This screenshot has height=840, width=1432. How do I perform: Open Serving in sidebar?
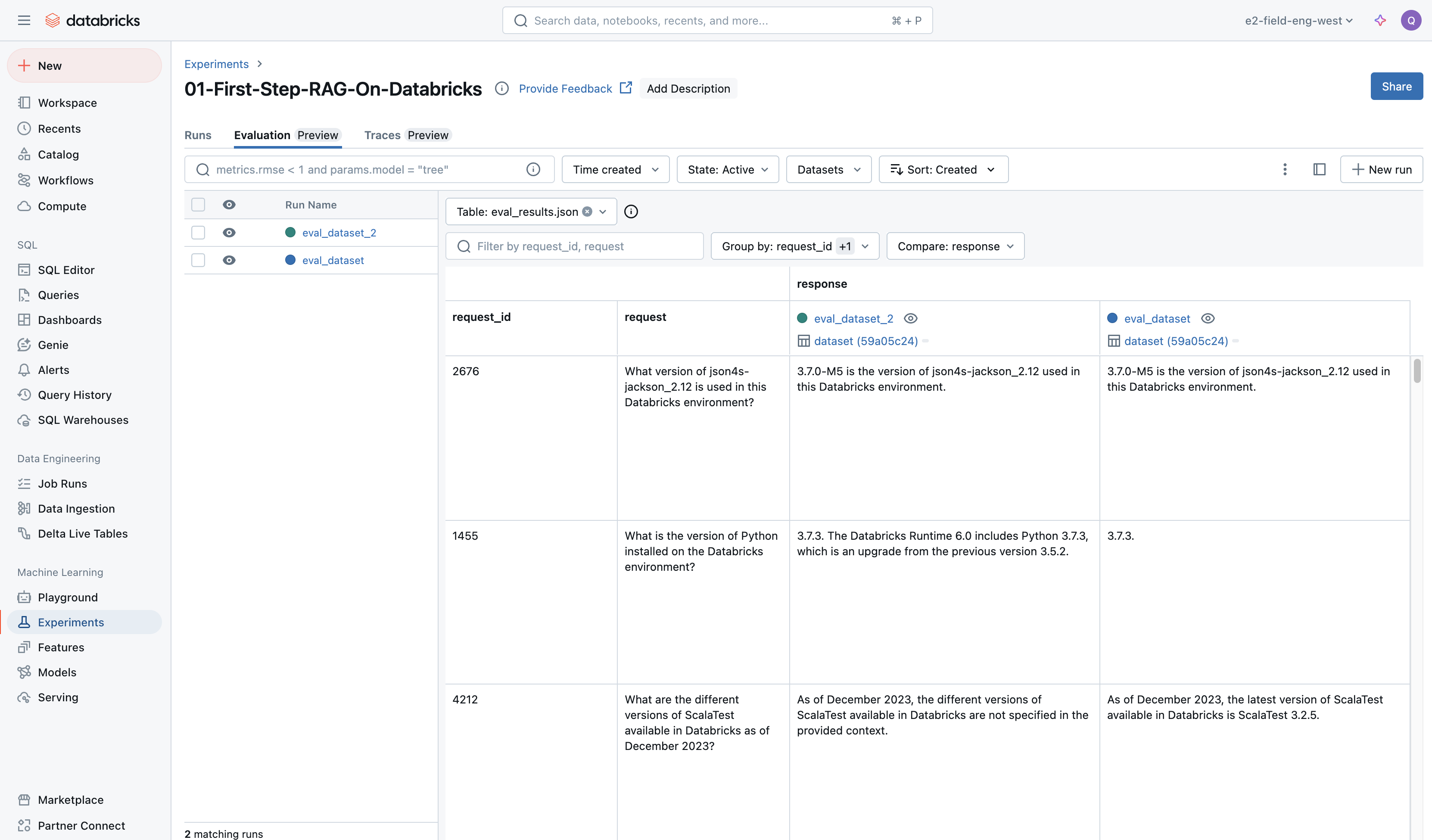point(84,697)
